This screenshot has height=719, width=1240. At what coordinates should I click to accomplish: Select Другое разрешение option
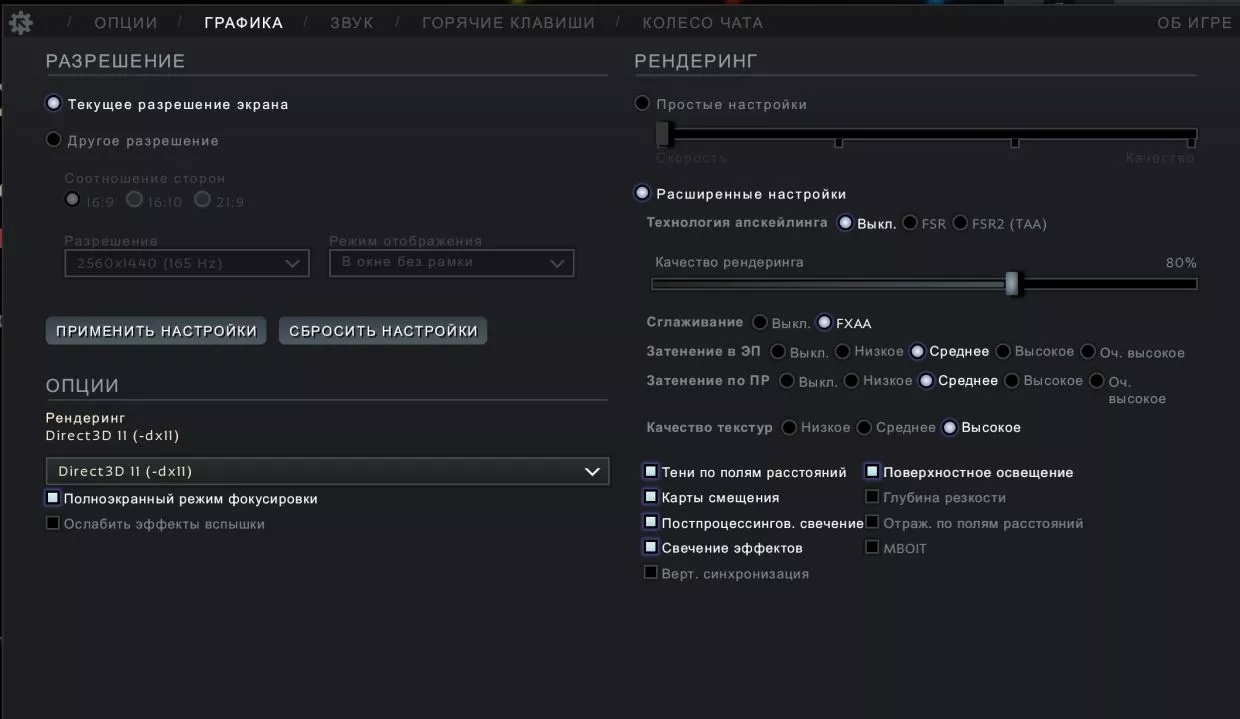click(x=53, y=139)
